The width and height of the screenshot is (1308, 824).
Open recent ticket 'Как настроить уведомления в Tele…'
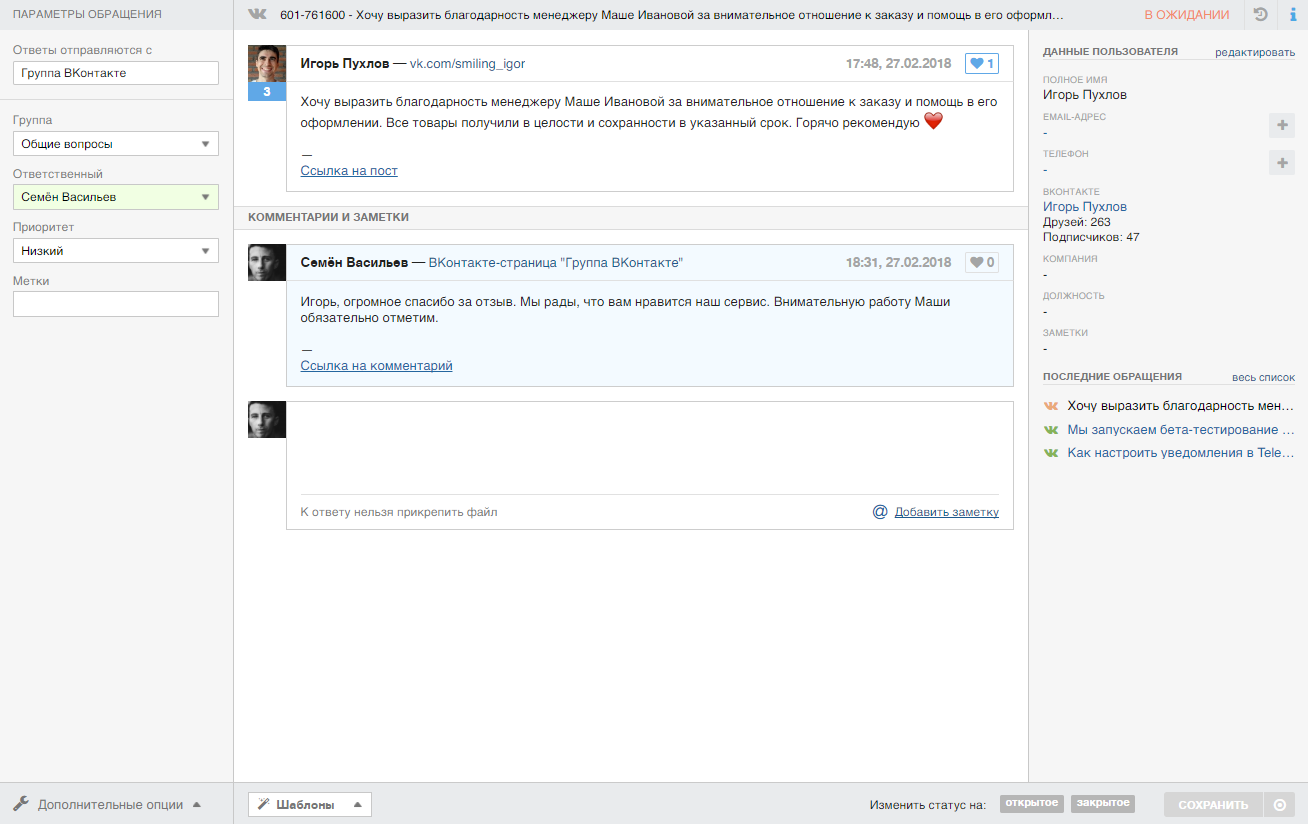(1180, 452)
